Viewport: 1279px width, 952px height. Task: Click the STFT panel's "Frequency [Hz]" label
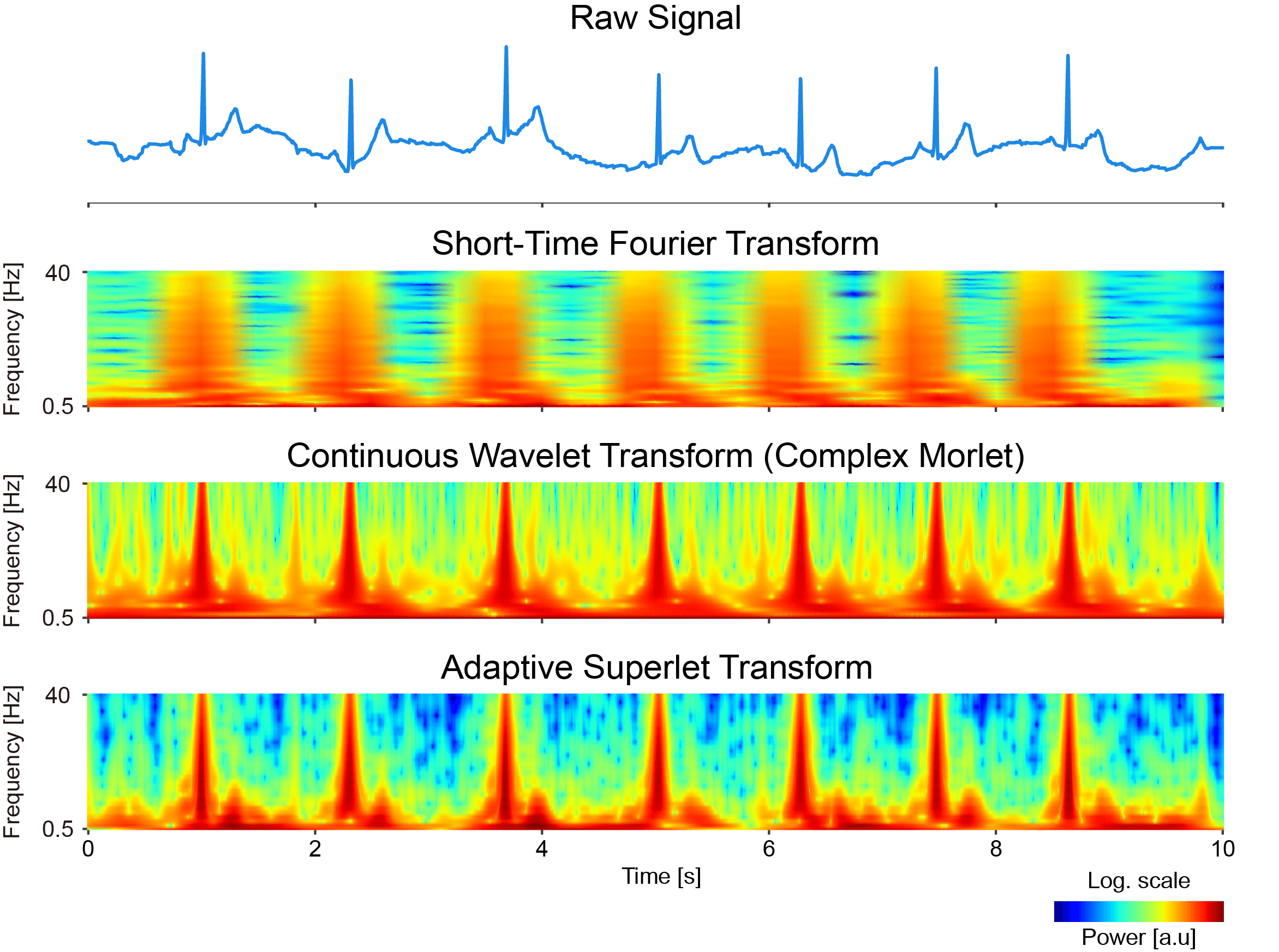(13, 339)
